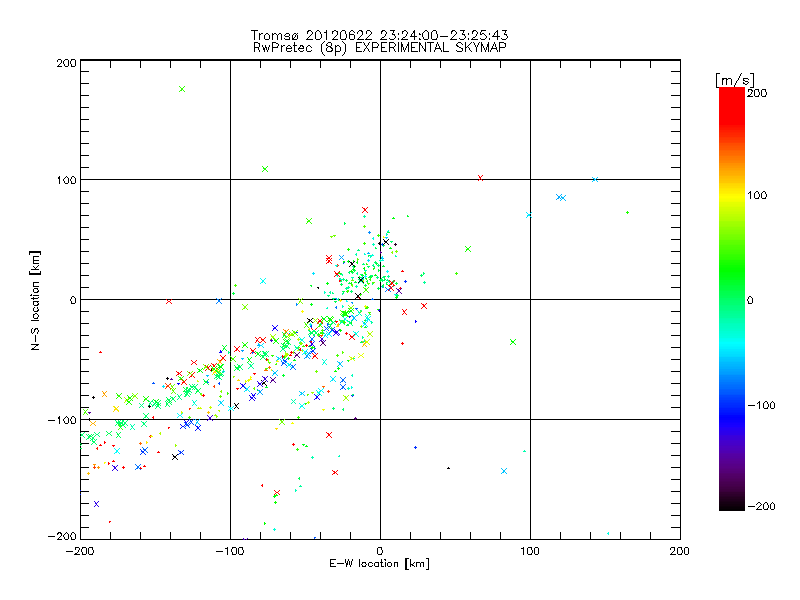Select the cyan X marker near 150 km east, 100 km north
The image size is (800, 600).
coord(595,180)
